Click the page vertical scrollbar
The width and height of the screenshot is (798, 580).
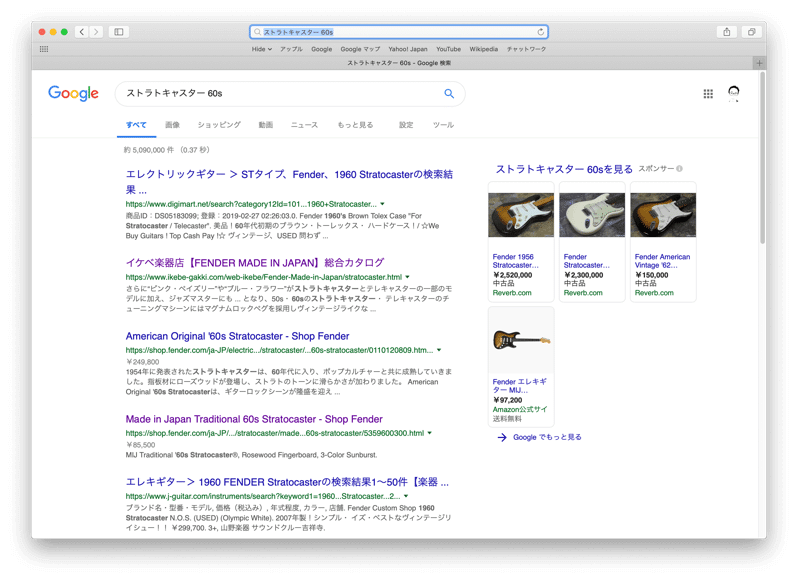click(762, 158)
